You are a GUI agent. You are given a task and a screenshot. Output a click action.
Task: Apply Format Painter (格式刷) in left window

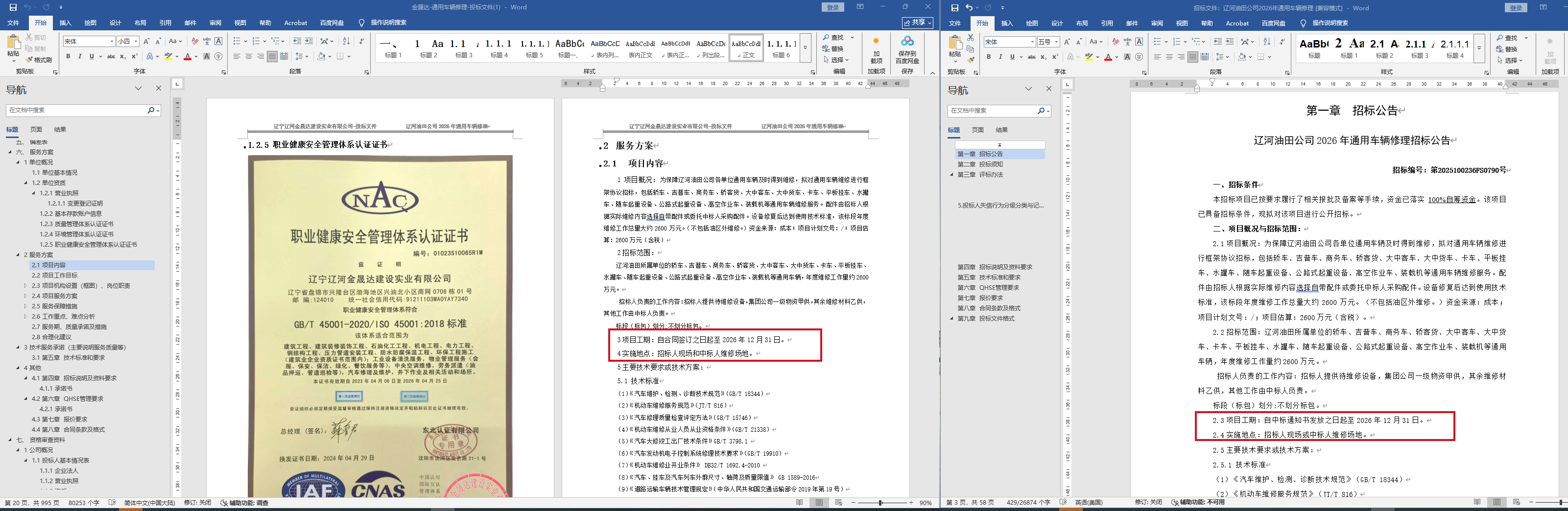(39, 60)
